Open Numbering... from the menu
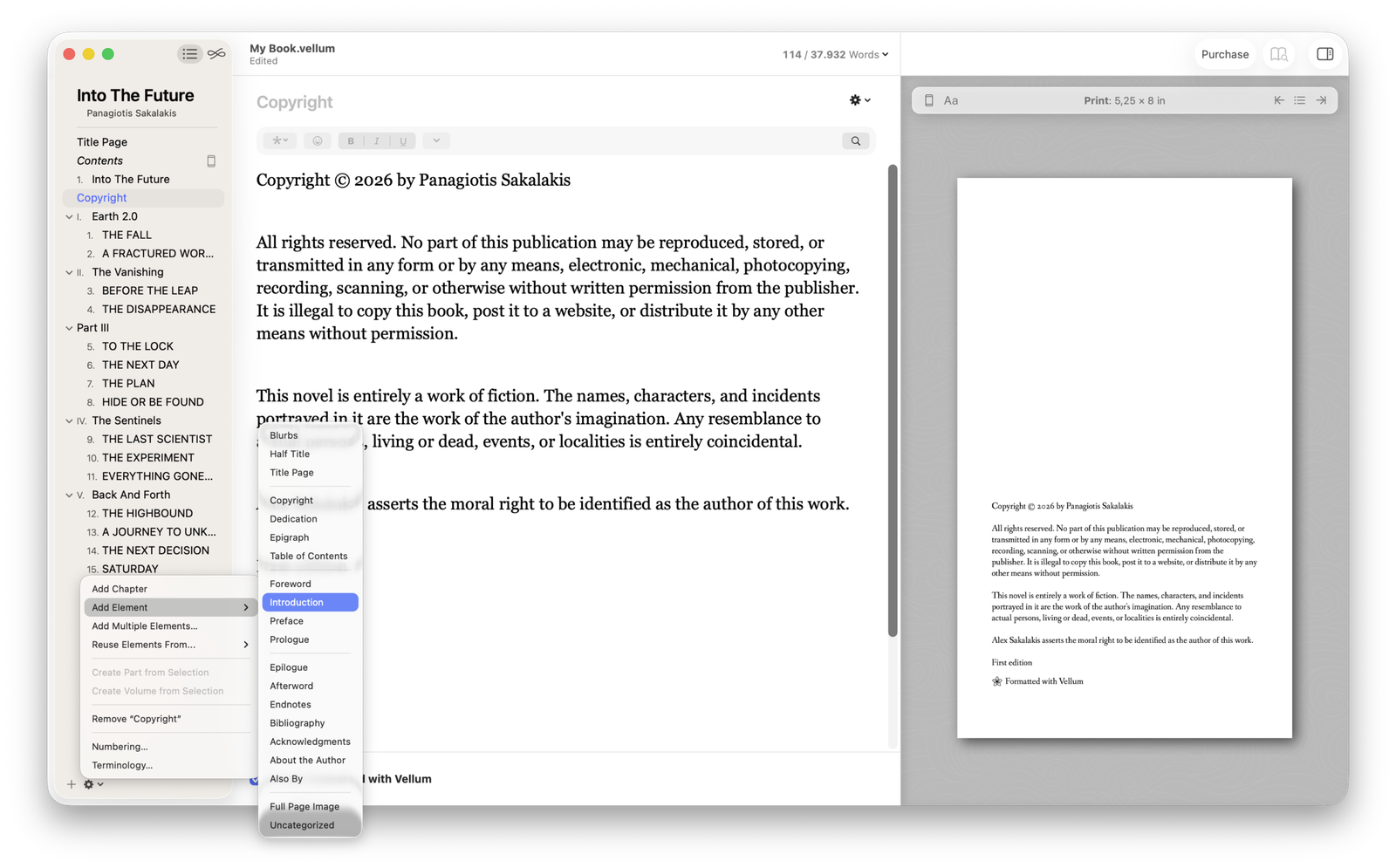 click(x=169, y=747)
